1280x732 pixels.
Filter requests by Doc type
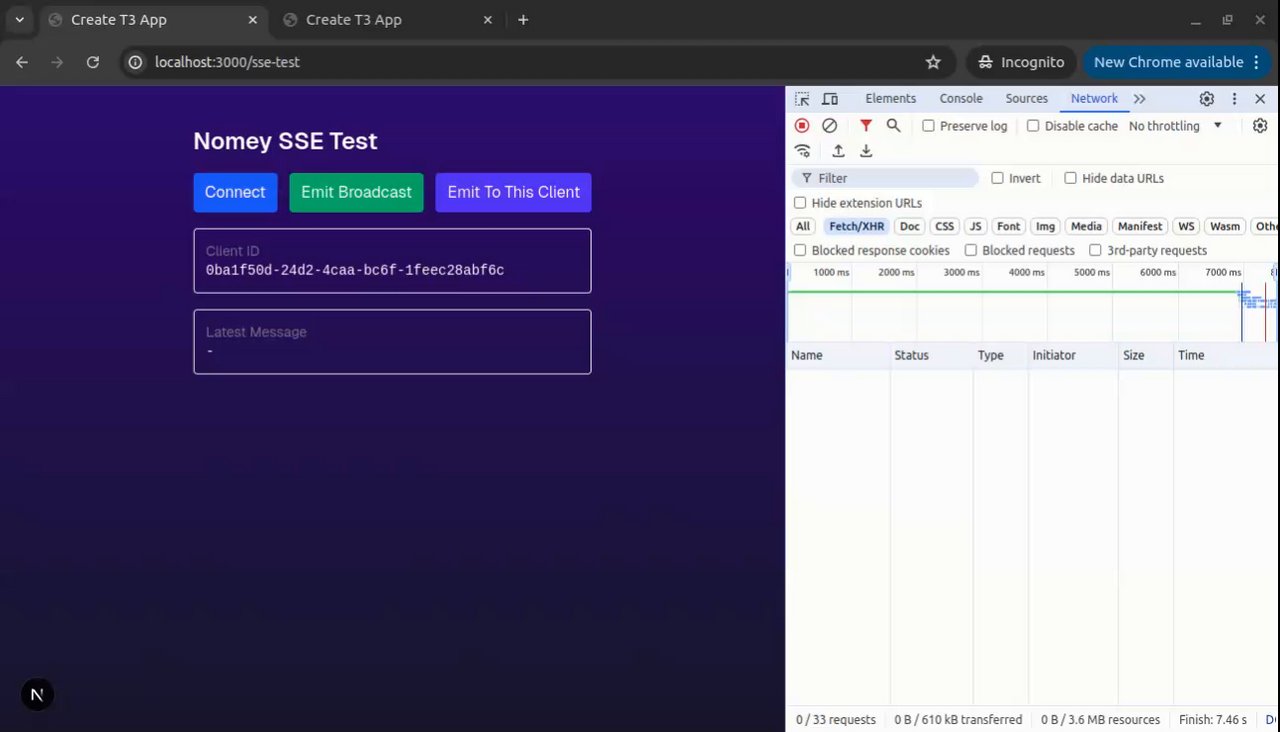tap(909, 227)
